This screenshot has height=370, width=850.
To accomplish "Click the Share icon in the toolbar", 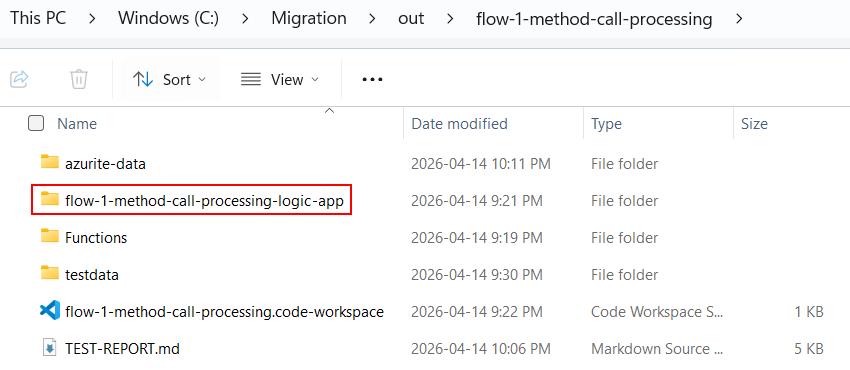I will [x=20, y=79].
